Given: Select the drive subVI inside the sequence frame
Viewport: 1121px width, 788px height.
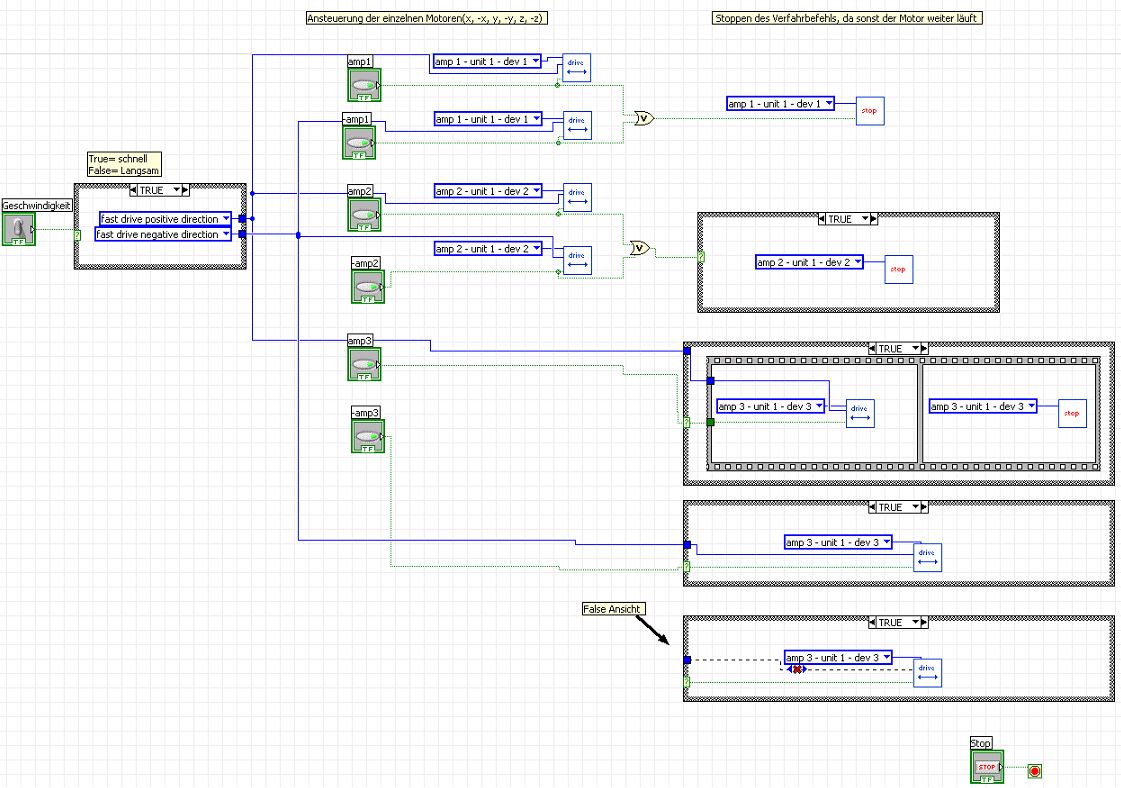Looking at the screenshot, I should (x=860, y=413).
